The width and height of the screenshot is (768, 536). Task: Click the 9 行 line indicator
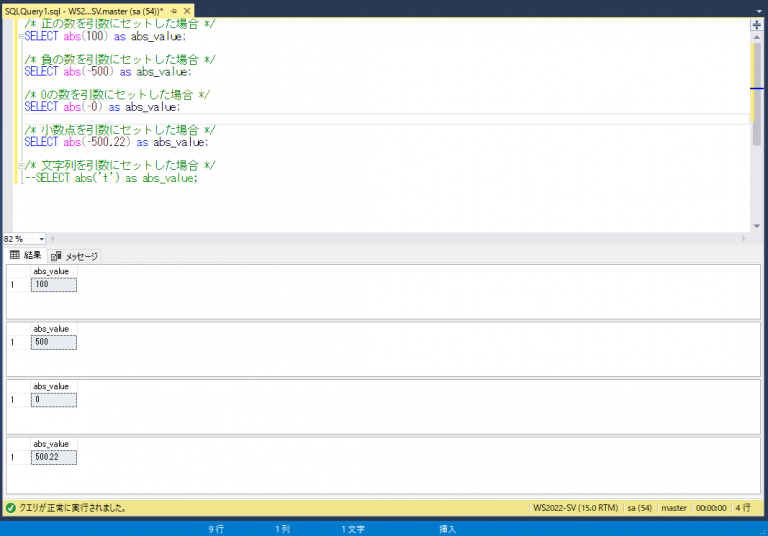click(216, 529)
